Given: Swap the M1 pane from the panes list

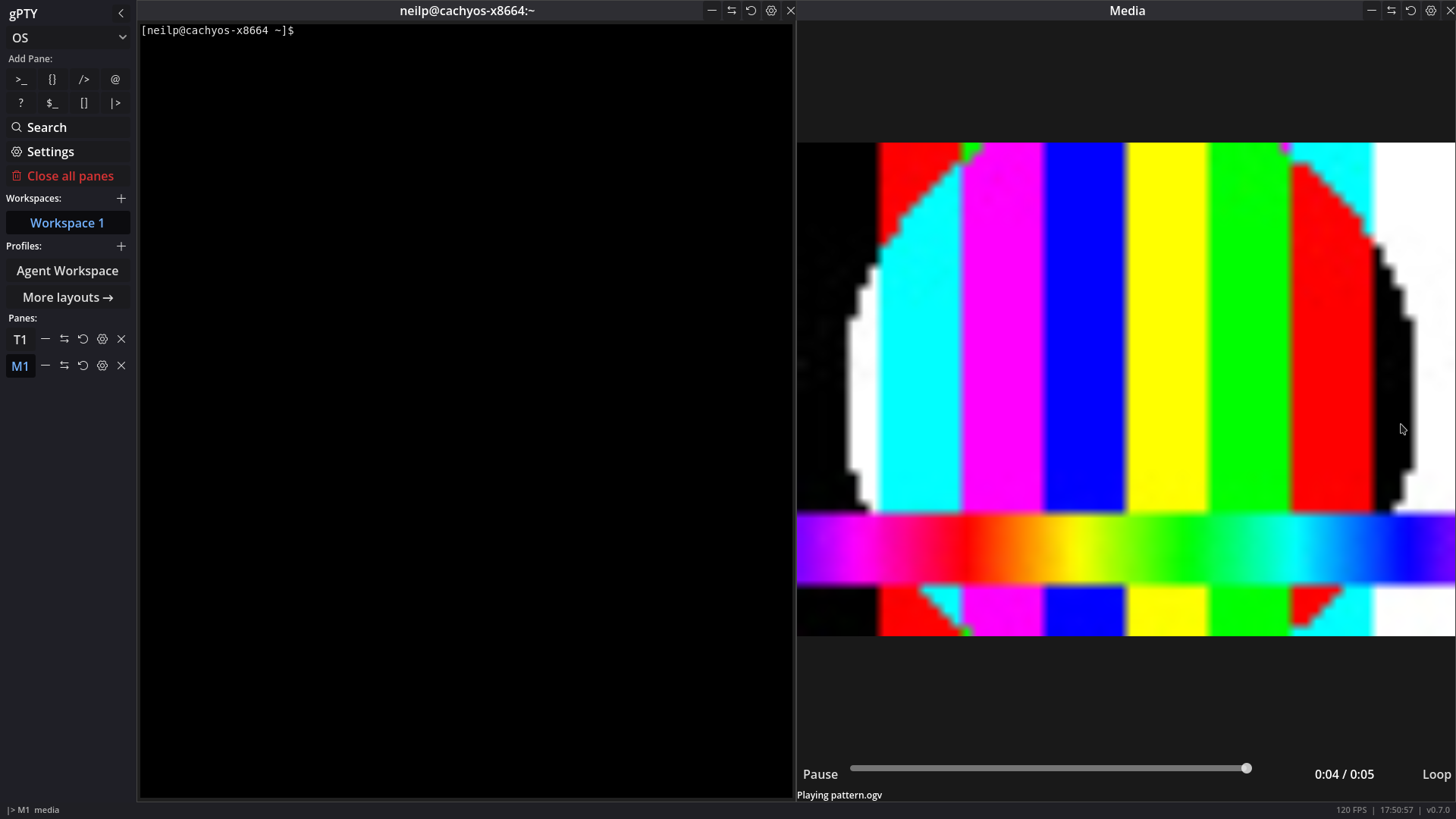Looking at the screenshot, I should click(x=64, y=366).
